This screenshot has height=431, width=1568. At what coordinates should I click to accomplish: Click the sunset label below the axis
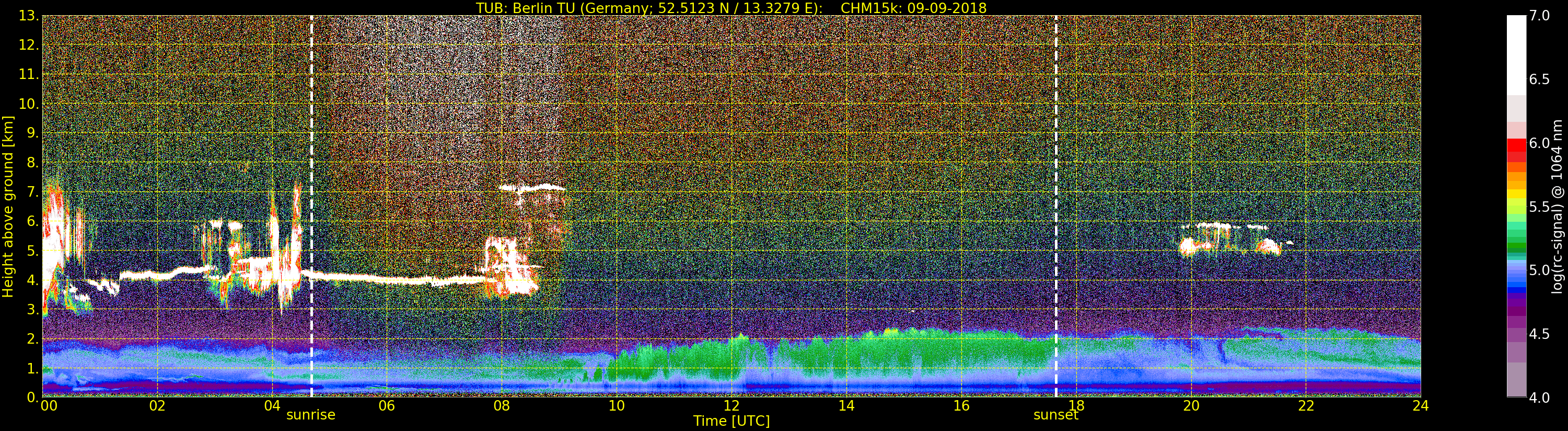pyautogui.click(x=1055, y=415)
